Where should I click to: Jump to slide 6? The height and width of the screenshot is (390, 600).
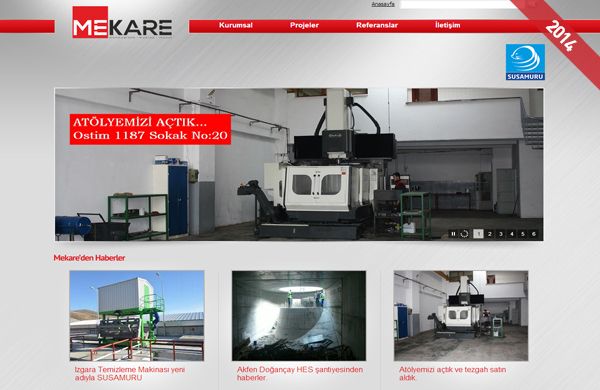coord(534,234)
